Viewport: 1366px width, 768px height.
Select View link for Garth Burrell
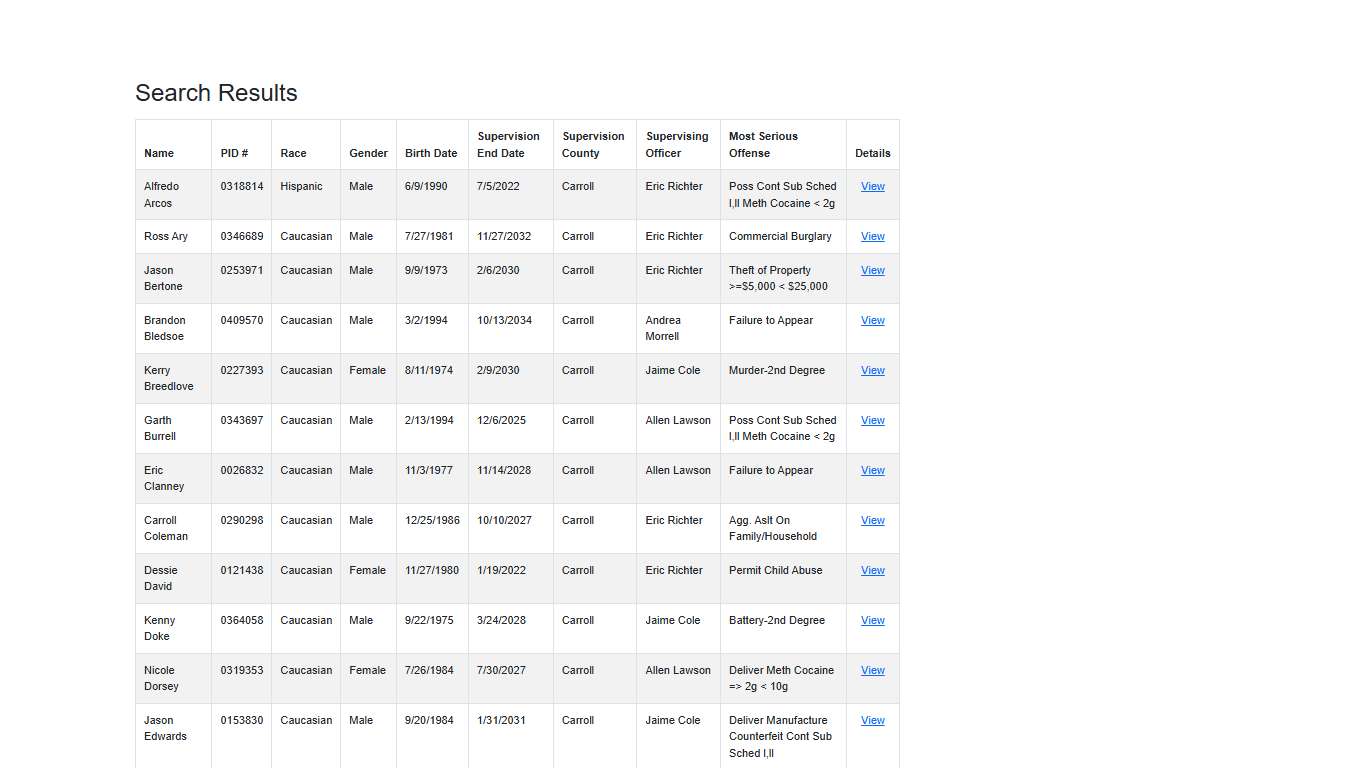(x=872, y=421)
